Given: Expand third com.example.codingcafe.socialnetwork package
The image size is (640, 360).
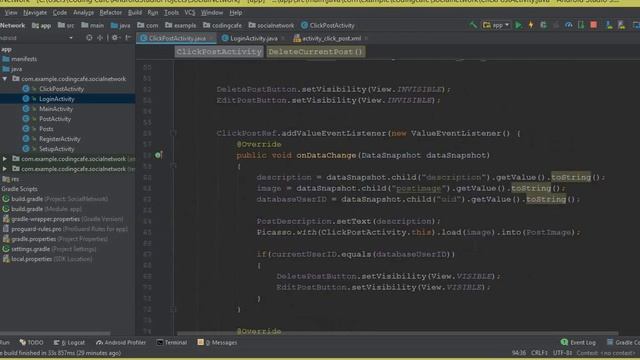Looking at the screenshot, I should click(x=4, y=169).
